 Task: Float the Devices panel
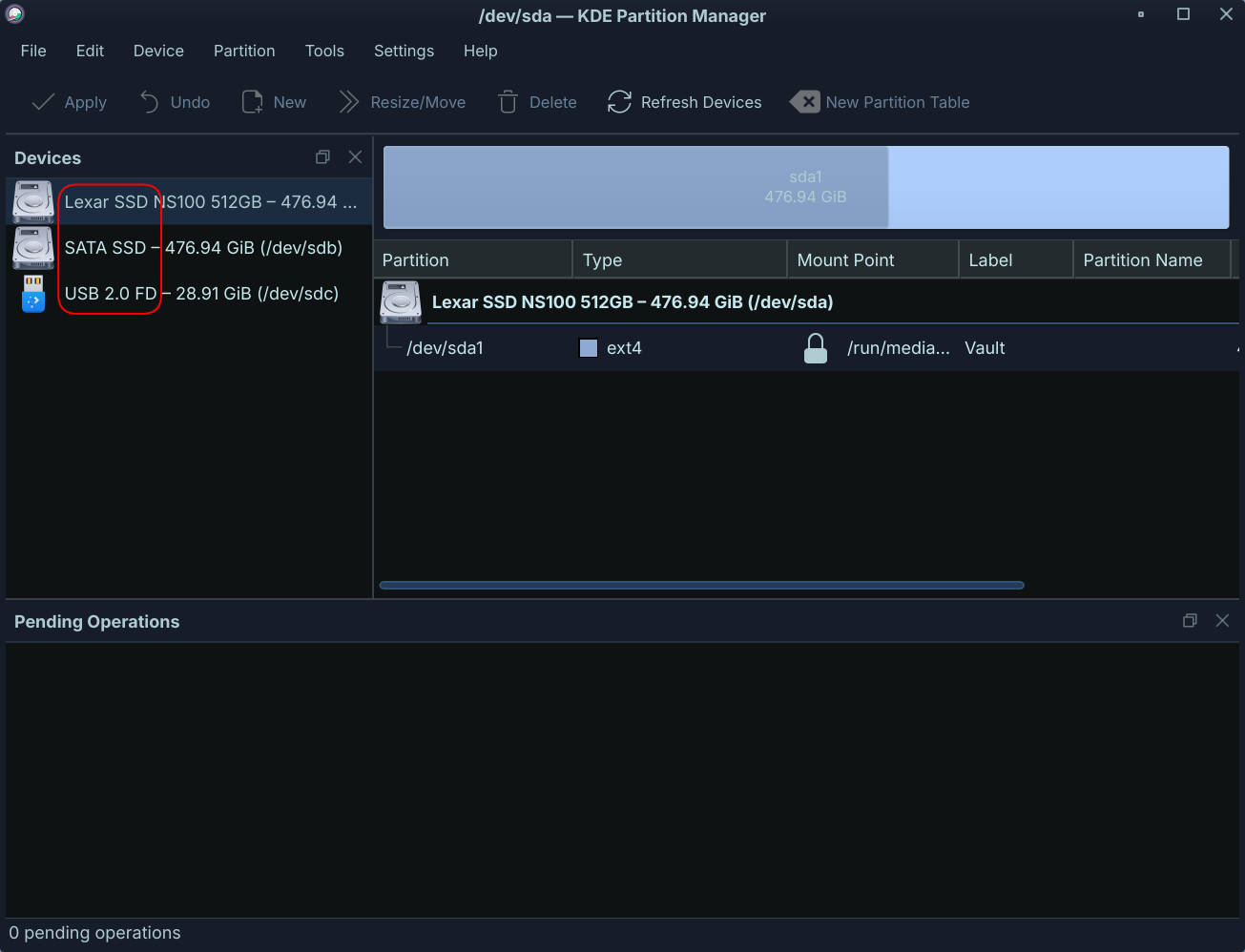322,156
